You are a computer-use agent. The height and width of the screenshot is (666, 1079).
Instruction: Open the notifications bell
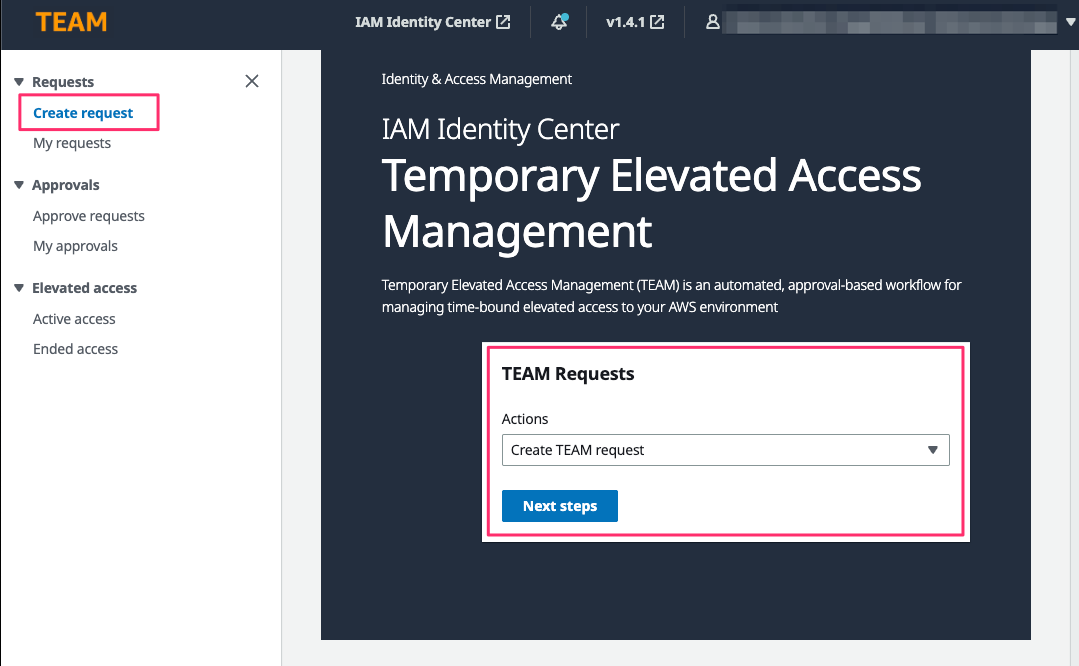point(559,22)
